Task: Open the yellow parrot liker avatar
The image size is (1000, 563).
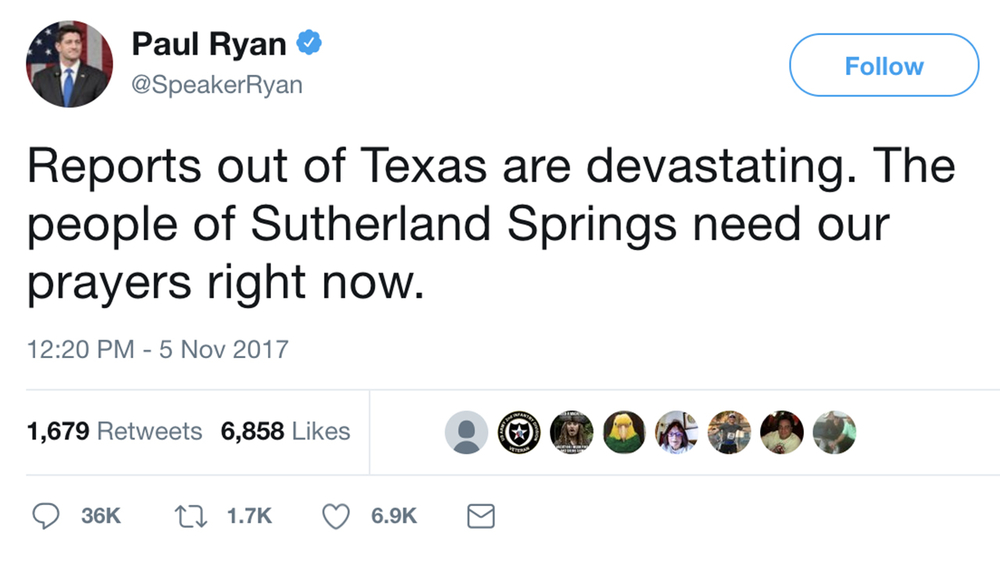Action: pyautogui.click(x=624, y=432)
